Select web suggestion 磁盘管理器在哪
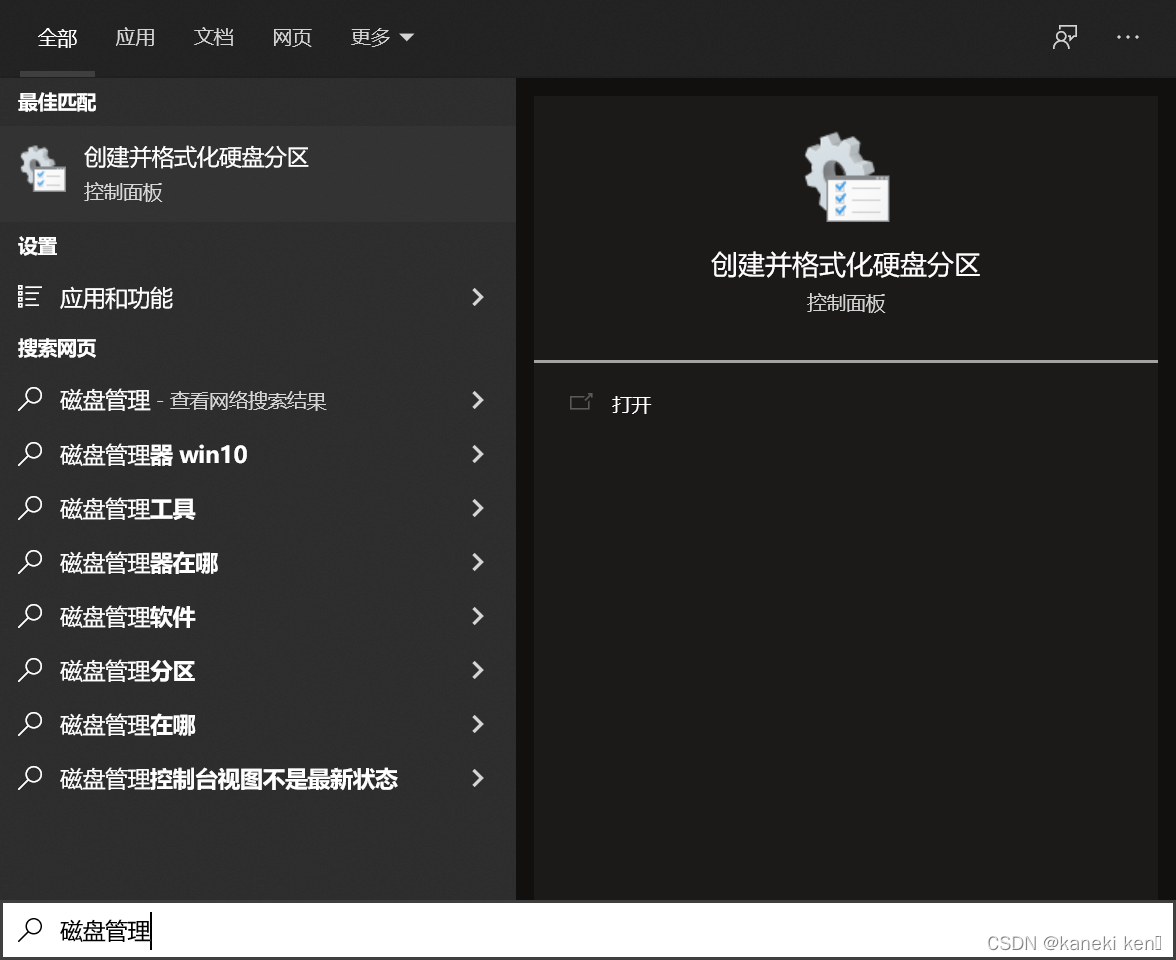 (258, 562)
